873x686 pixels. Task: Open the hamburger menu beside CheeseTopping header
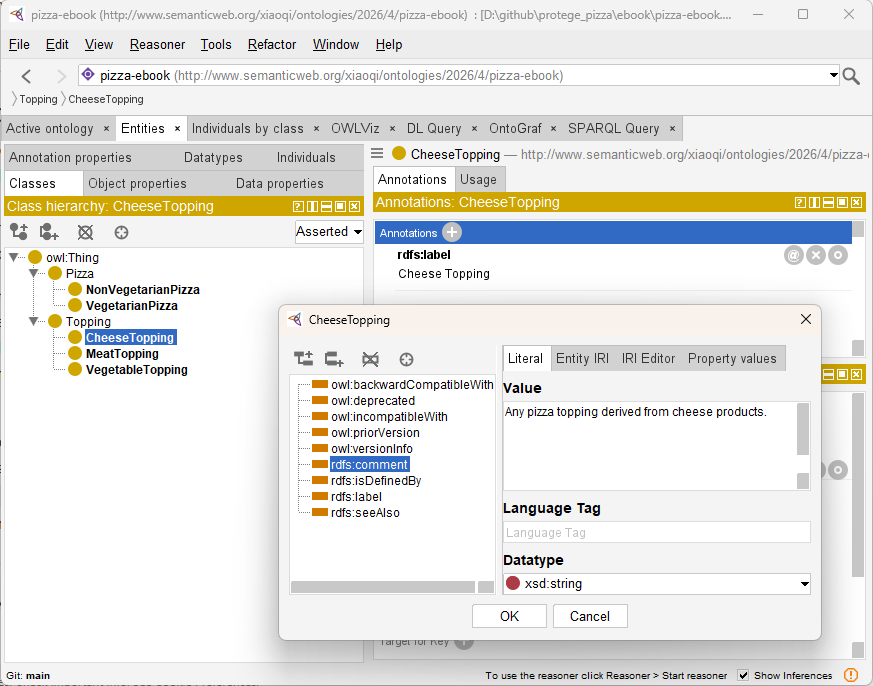[x=377, y=153]
